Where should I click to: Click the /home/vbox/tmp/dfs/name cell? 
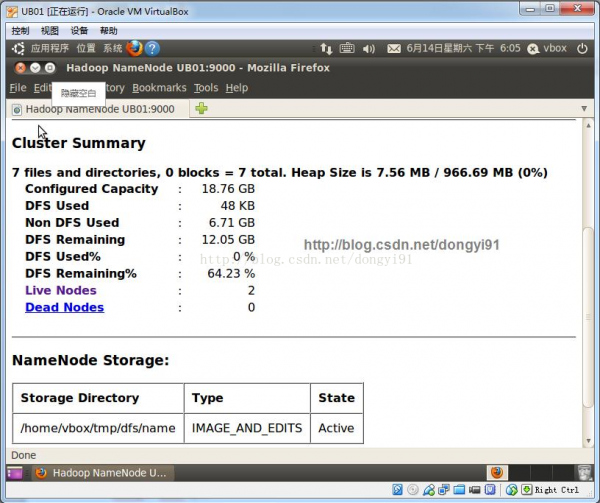(x=98, y=428)
